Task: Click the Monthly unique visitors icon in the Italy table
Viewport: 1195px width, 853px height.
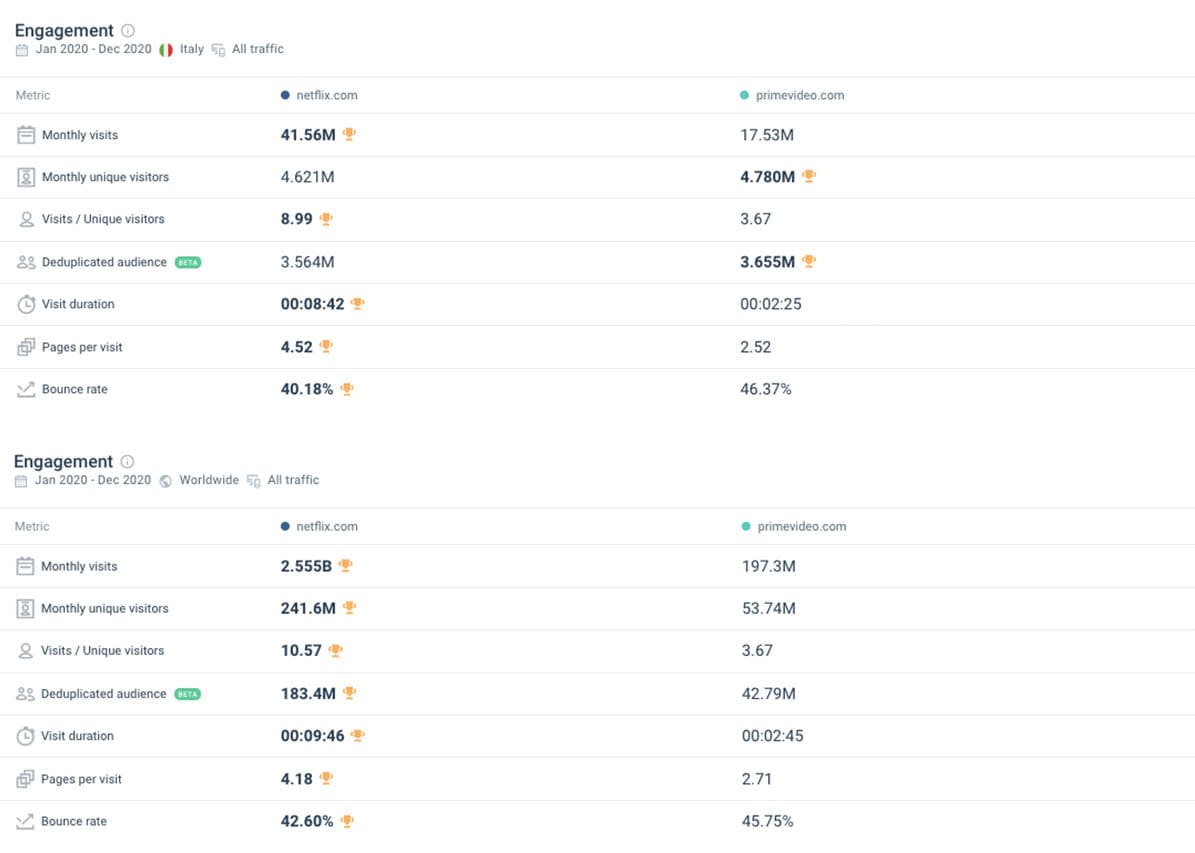Action: 26,177
